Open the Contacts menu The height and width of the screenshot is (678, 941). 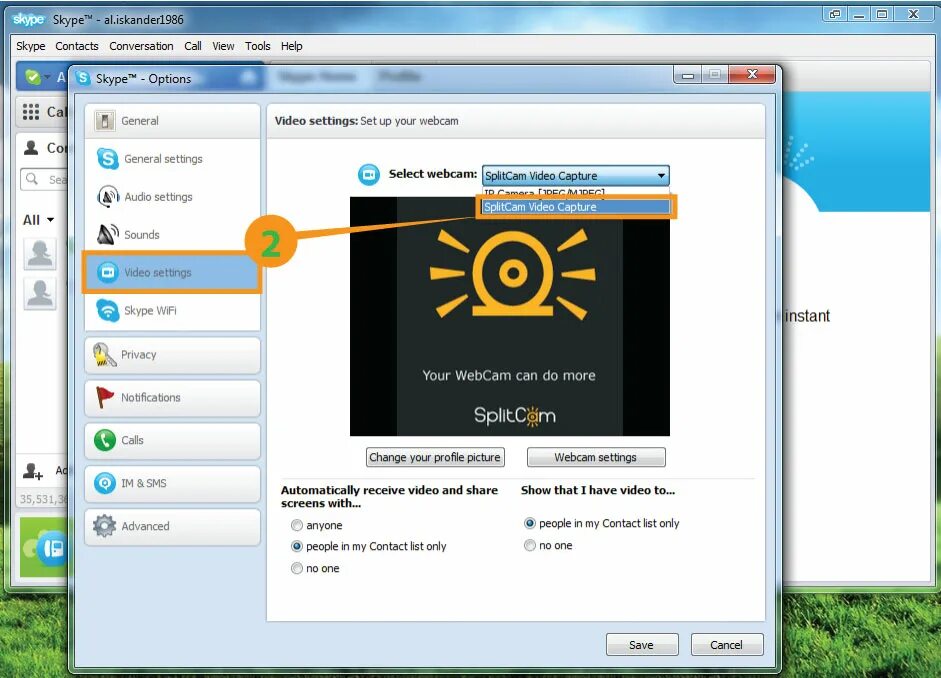[77, 46]
